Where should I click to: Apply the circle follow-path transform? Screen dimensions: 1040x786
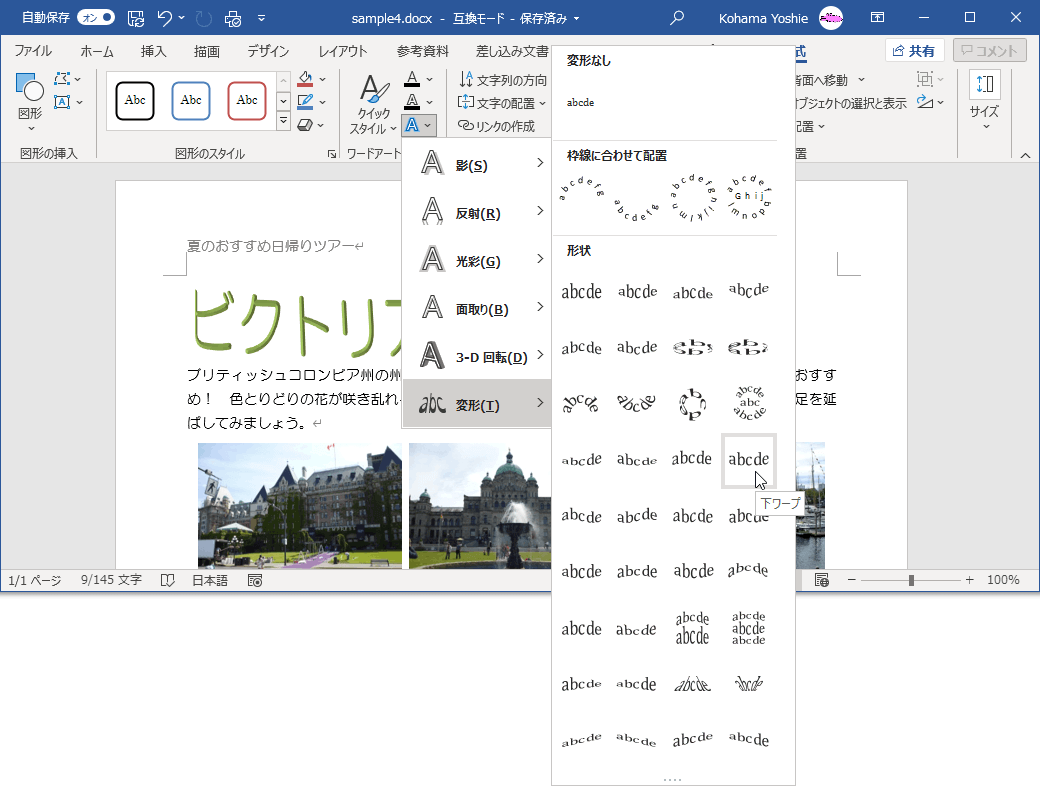692,198
